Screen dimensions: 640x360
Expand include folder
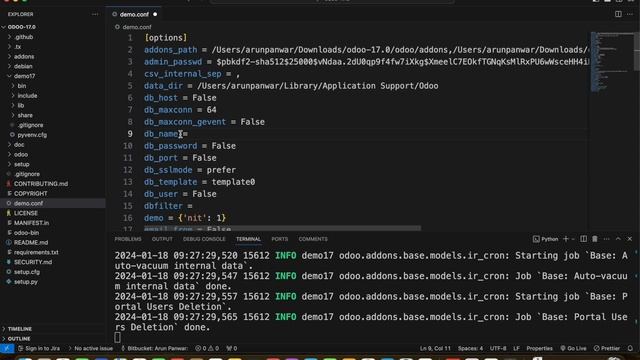pos(27,96)
